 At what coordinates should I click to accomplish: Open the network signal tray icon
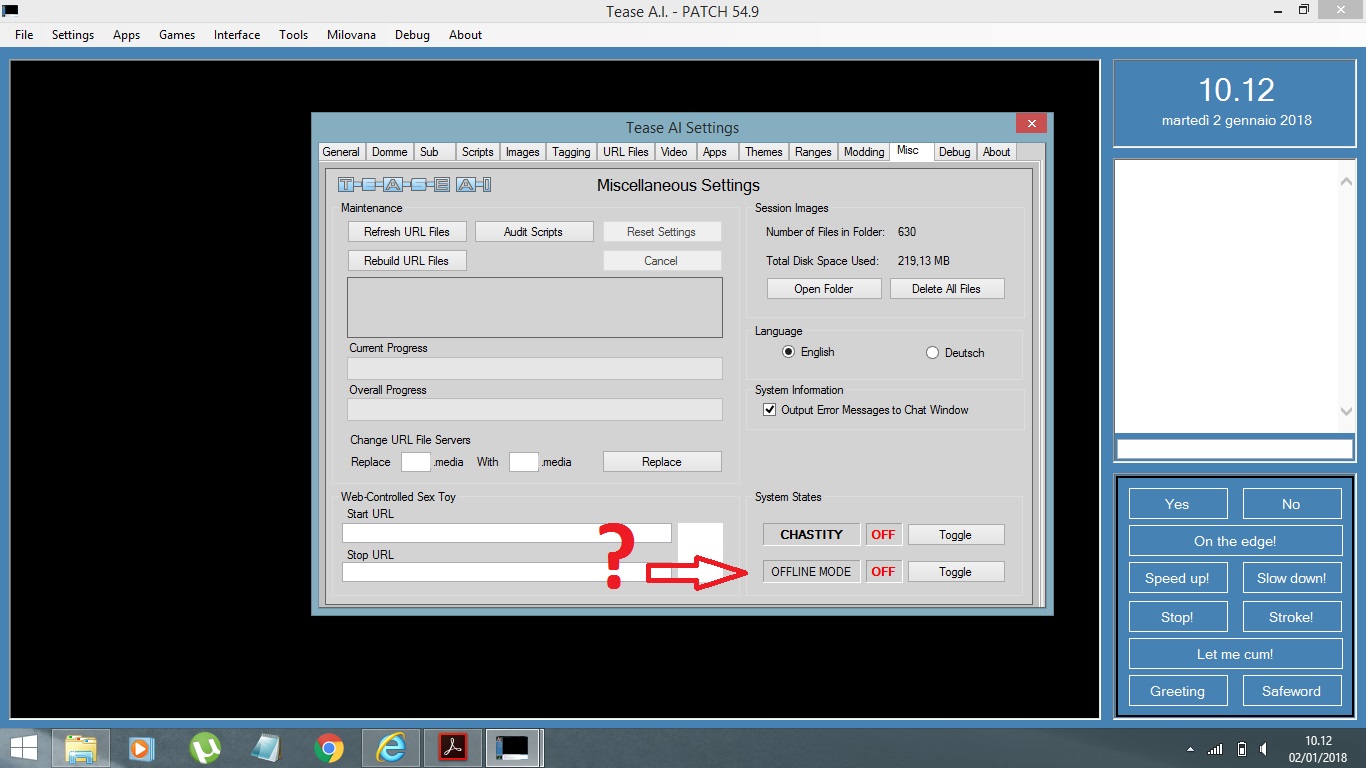pyautogui.click(x=1215, y=749)
